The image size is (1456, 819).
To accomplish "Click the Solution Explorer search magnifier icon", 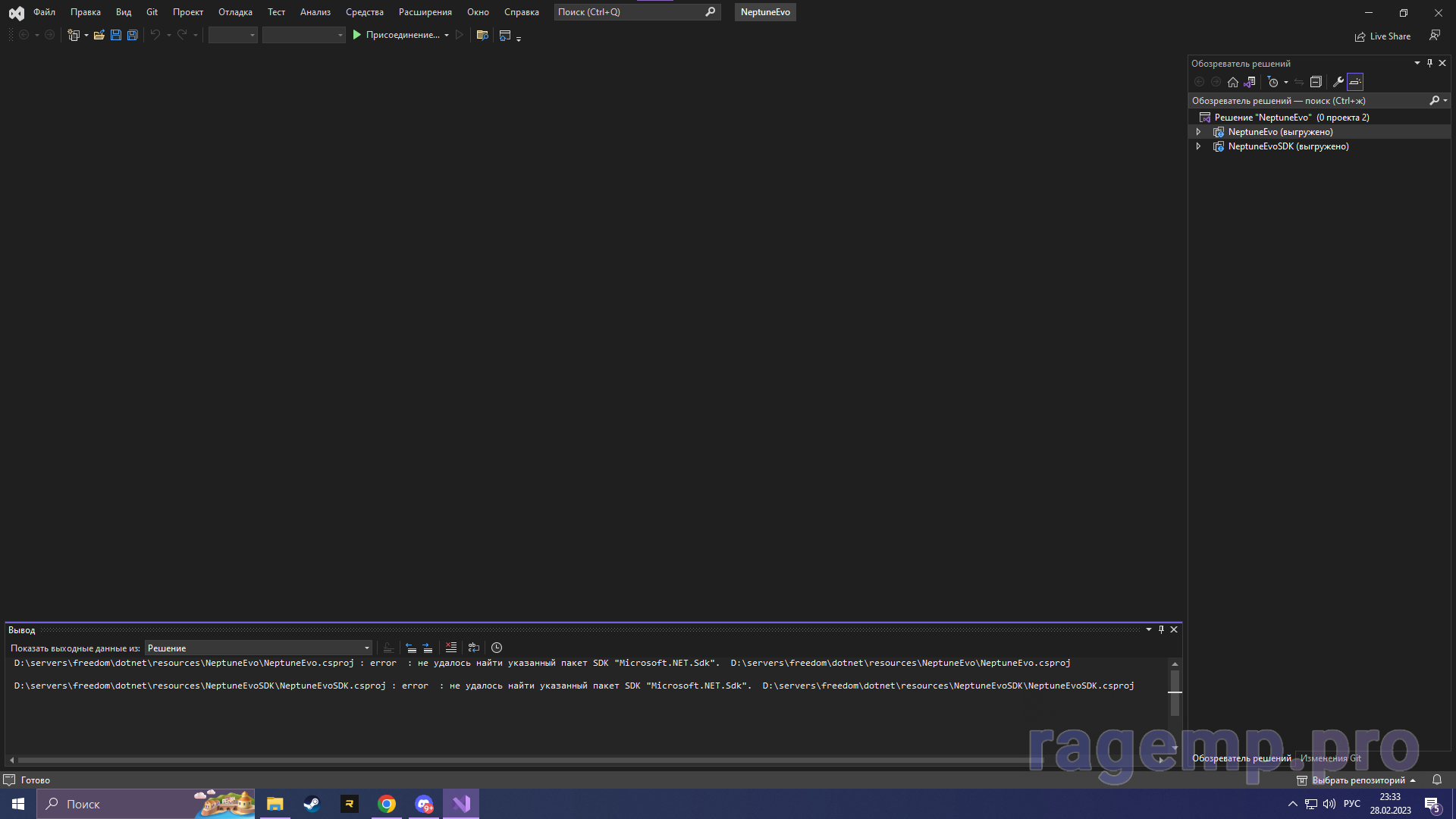I will [x=1435, y=100].
